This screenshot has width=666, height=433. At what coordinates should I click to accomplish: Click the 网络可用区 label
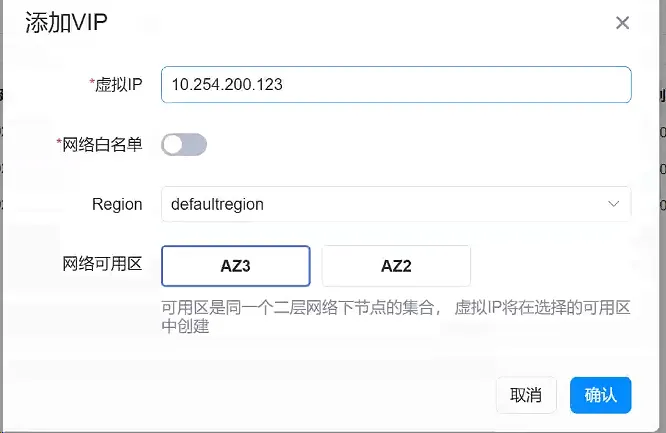(x=102, y=265)
